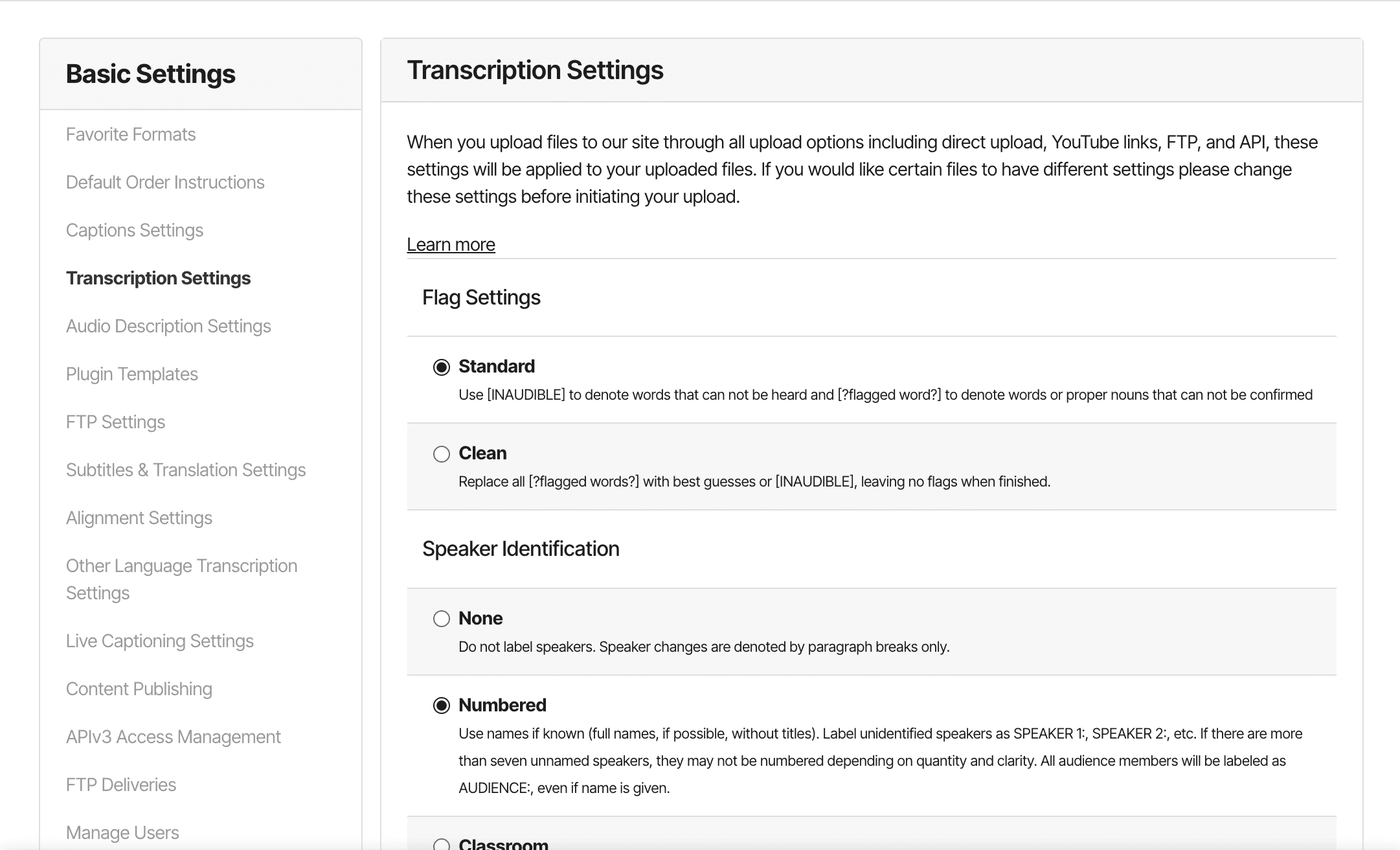Select Numbered speaker identification radio button

(441, 706)
